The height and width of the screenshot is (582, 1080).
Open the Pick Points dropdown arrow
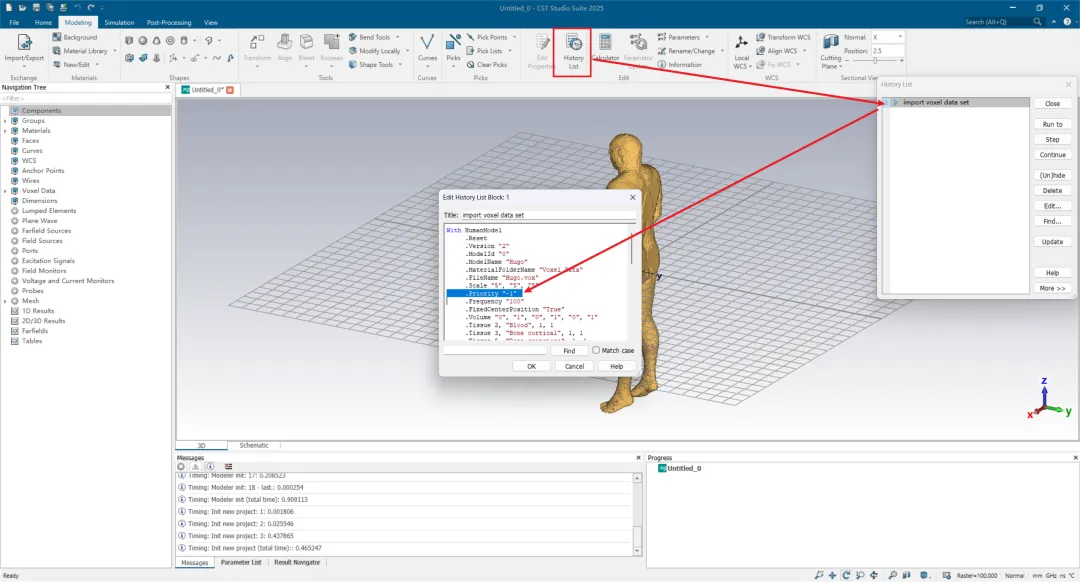pyautogui.click(x=515, y=37)
